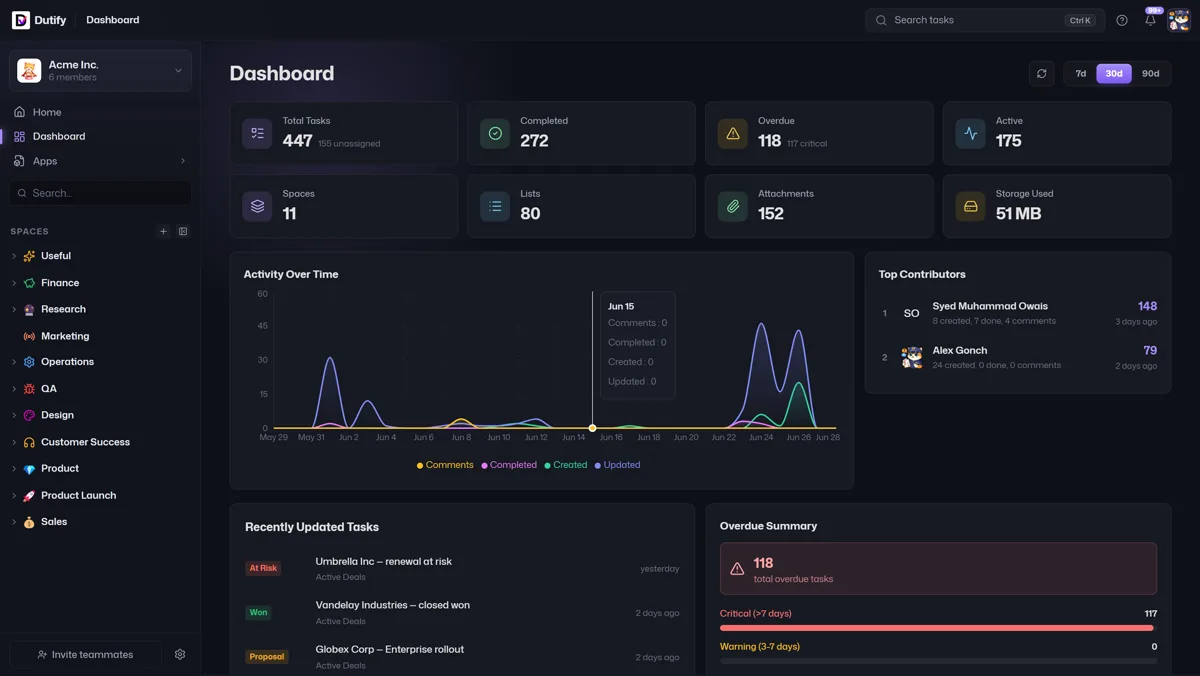Viewport: 1200px width, 676px height.
Task: Focus the Search tasks field
Action: point(985,20)
